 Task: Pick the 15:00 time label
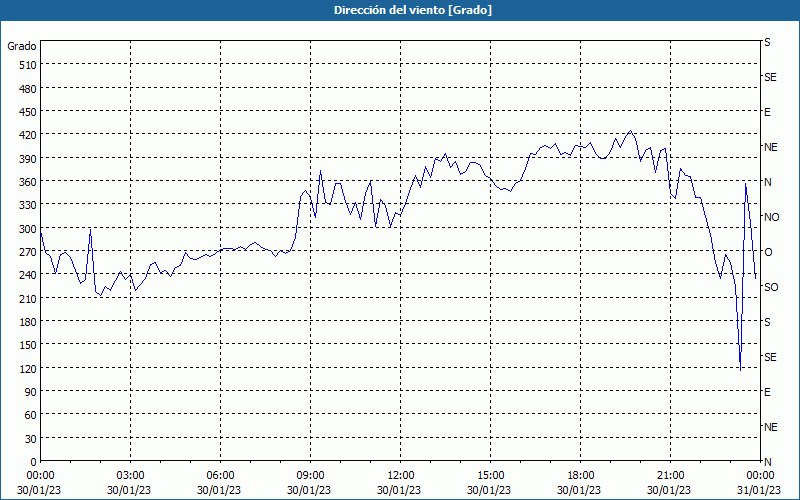pos(490,476)
